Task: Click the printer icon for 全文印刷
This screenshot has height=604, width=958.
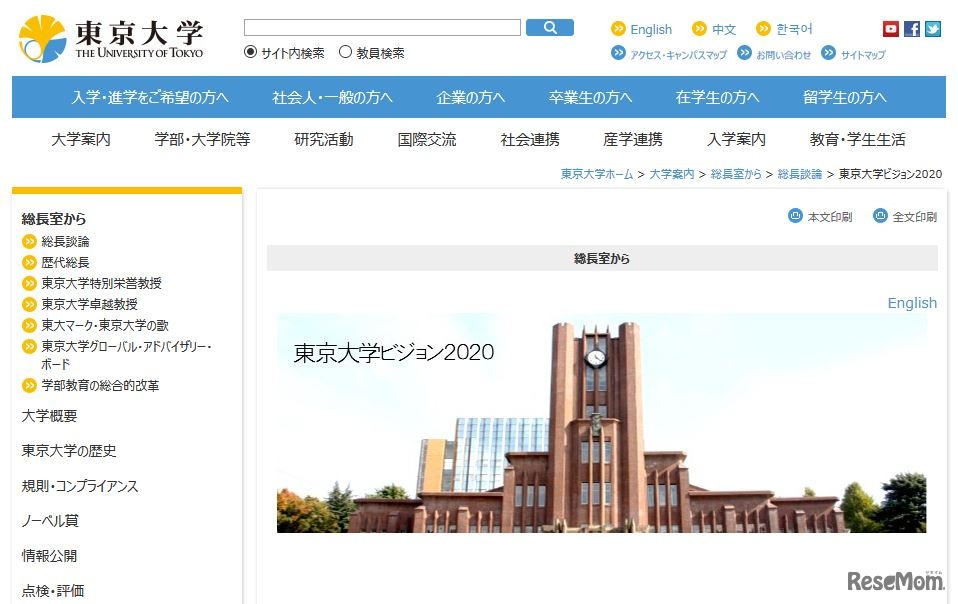Action: click(880, 216)
